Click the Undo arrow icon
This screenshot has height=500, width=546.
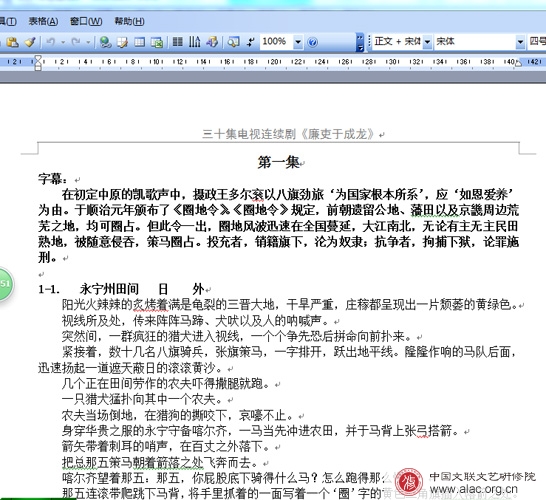coord(50,42)
